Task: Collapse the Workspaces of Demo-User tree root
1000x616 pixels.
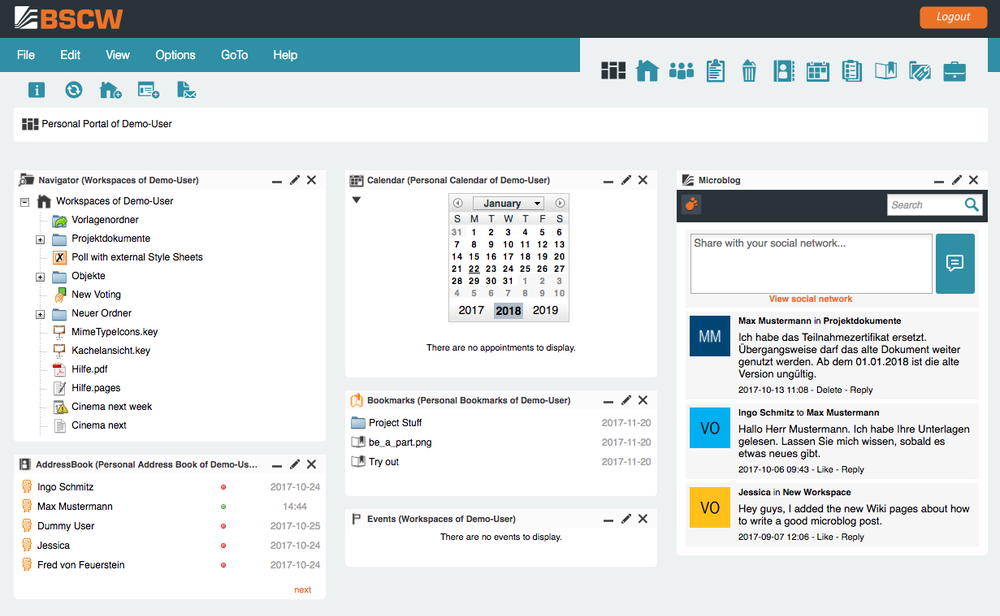Action: click(x=24, y=200)
